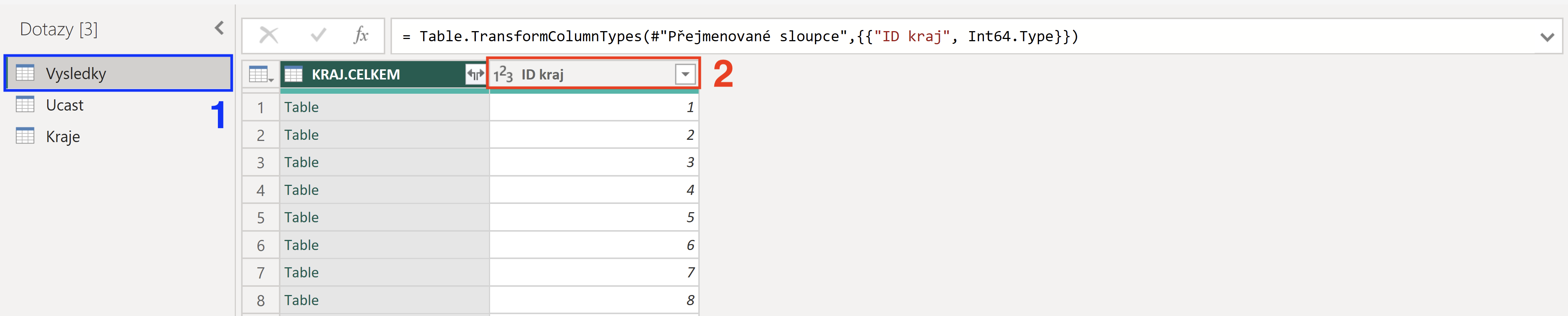Select the Kraje query
Screen dimensions: 1568x316
(x=63, y=136)
